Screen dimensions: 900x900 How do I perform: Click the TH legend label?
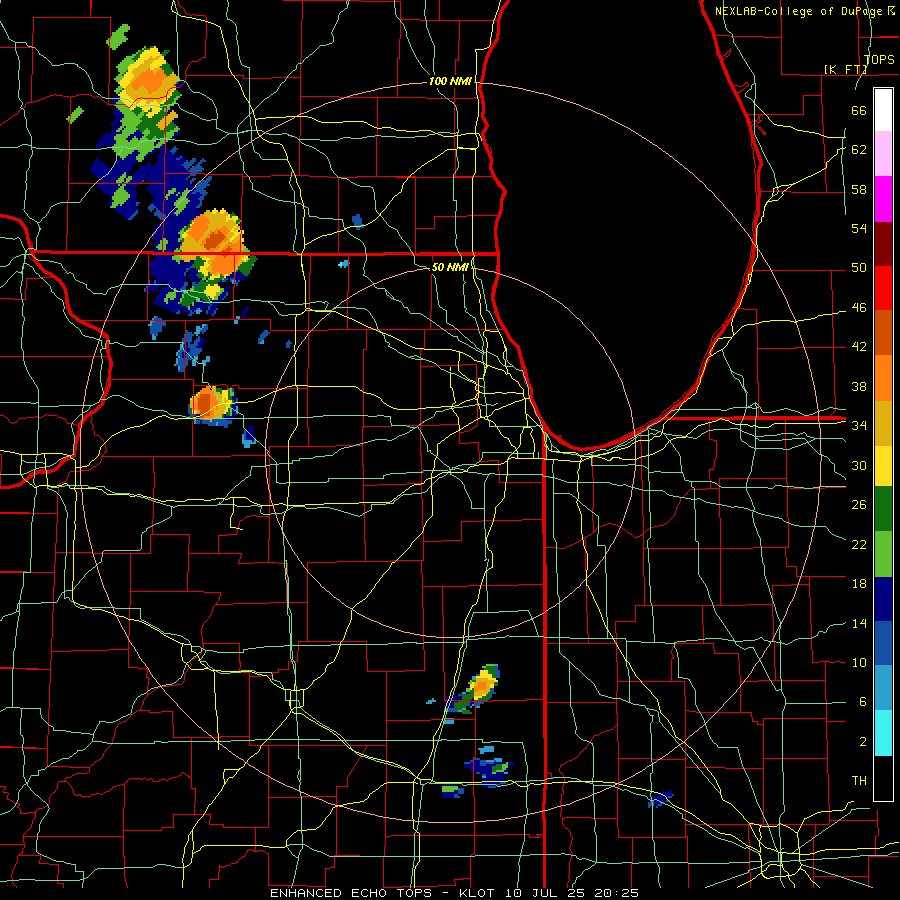(x=859, y=781)
